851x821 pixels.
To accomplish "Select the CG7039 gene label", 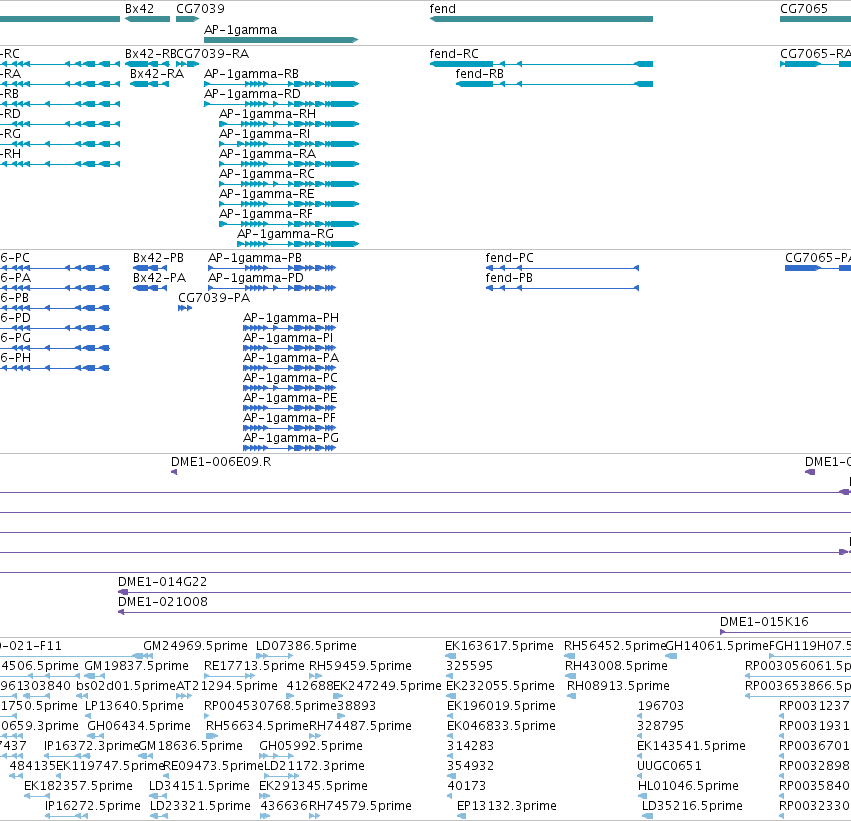I will [200, 9].
